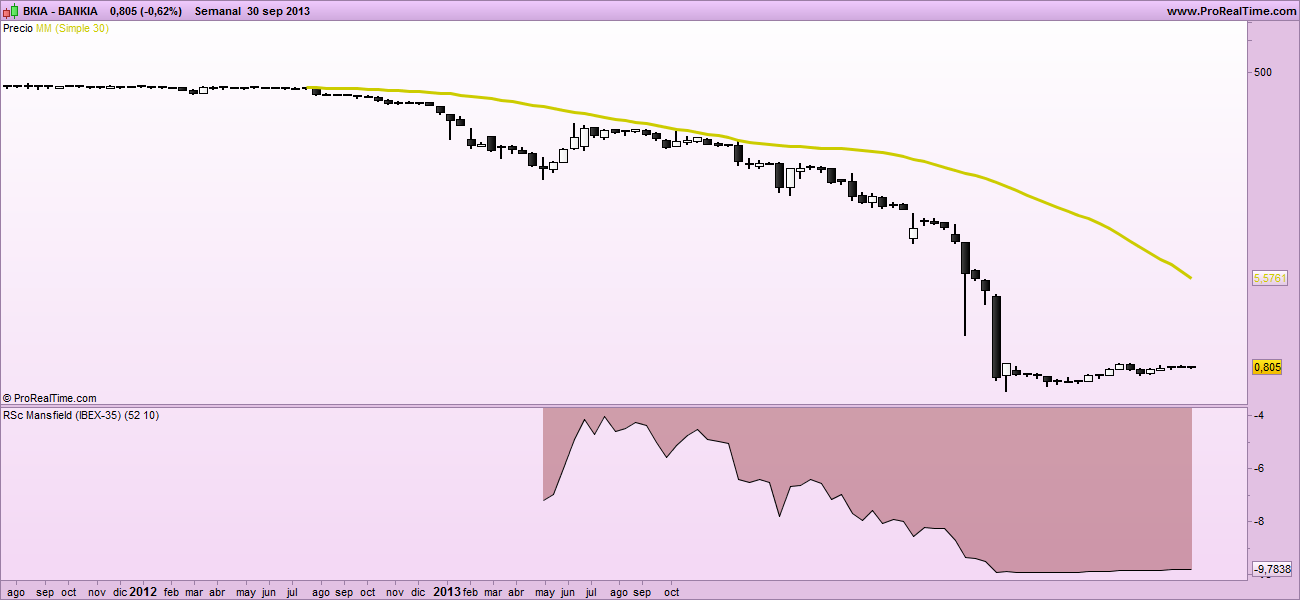The height and width of the screenshot is (600, 1300).
Task: Open the www.ProRealTime.com link
Action: [x=1231, y=11]
